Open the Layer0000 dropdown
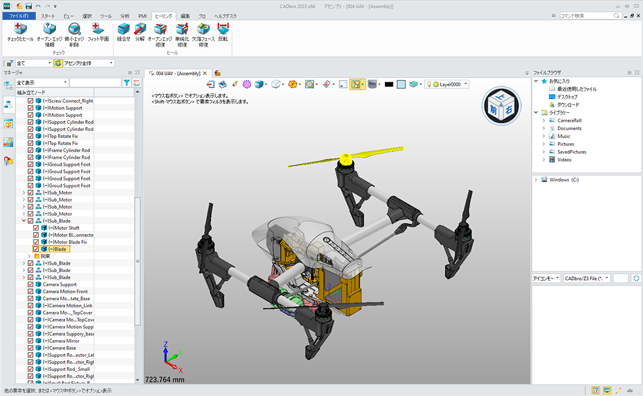The image size is (643, 396). point(447,84)
